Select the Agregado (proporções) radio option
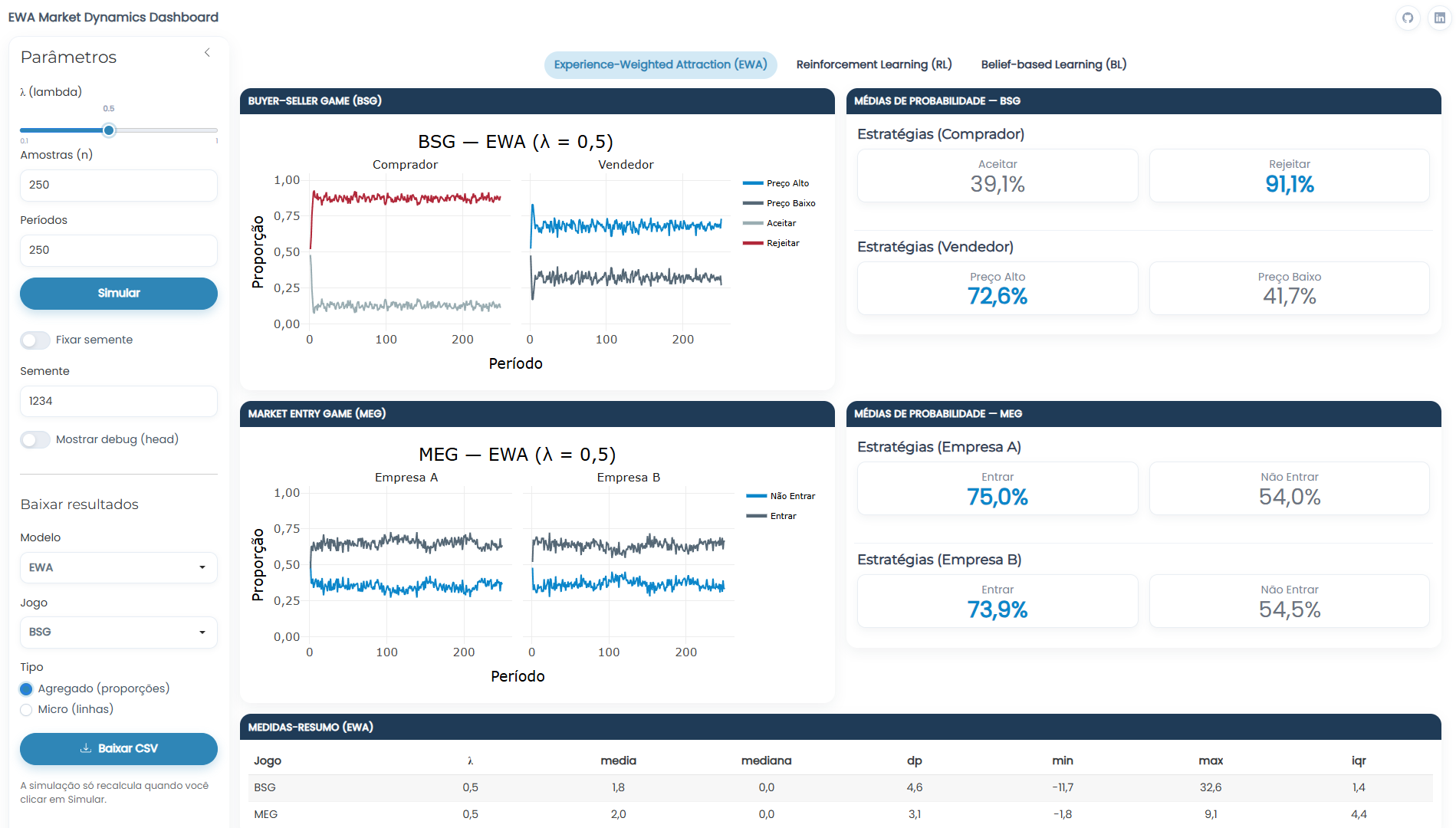This screenshot has width=1456, height=828. [x=27, y=689]
